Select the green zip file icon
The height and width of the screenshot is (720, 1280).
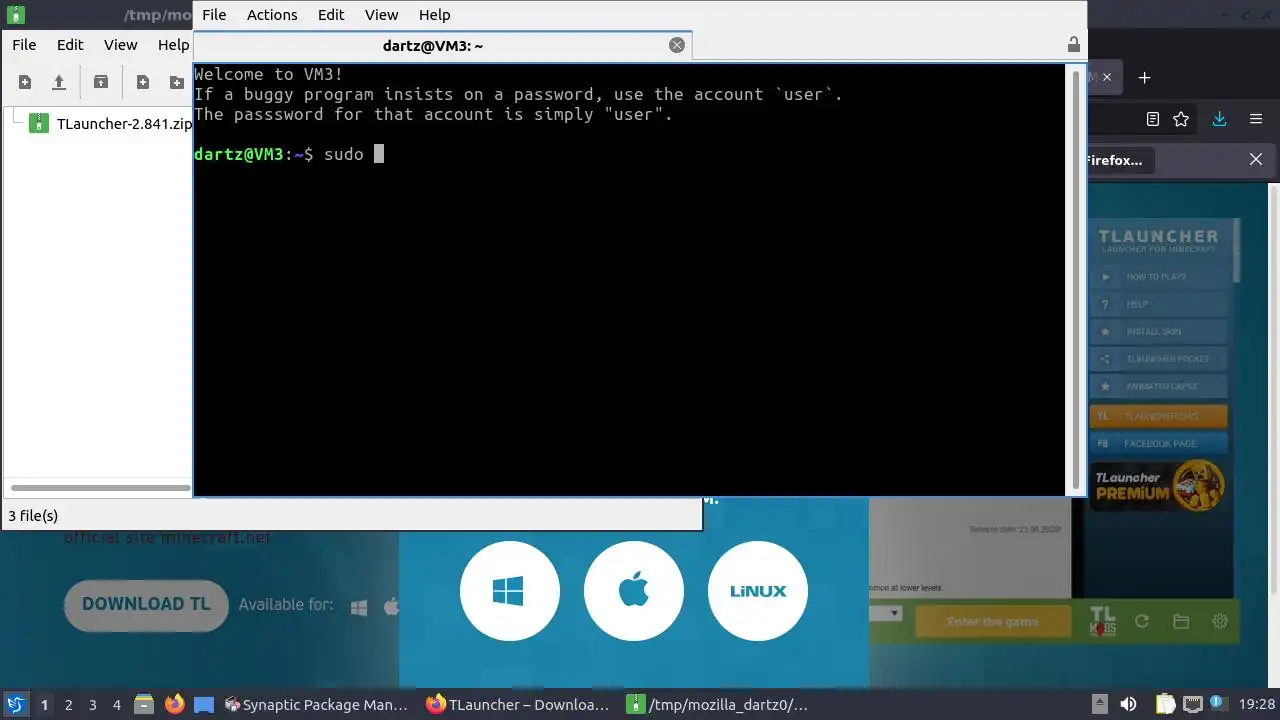38,124
